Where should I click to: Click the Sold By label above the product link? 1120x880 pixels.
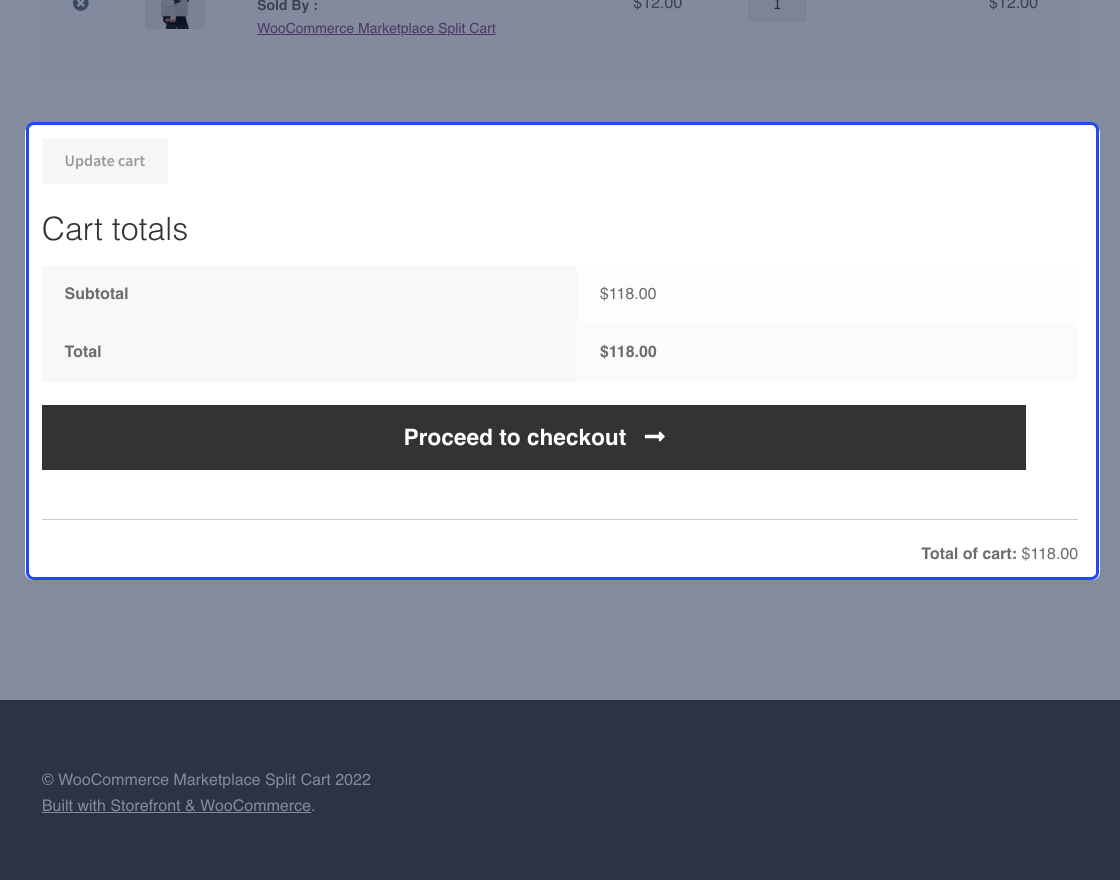pos(287,6)
